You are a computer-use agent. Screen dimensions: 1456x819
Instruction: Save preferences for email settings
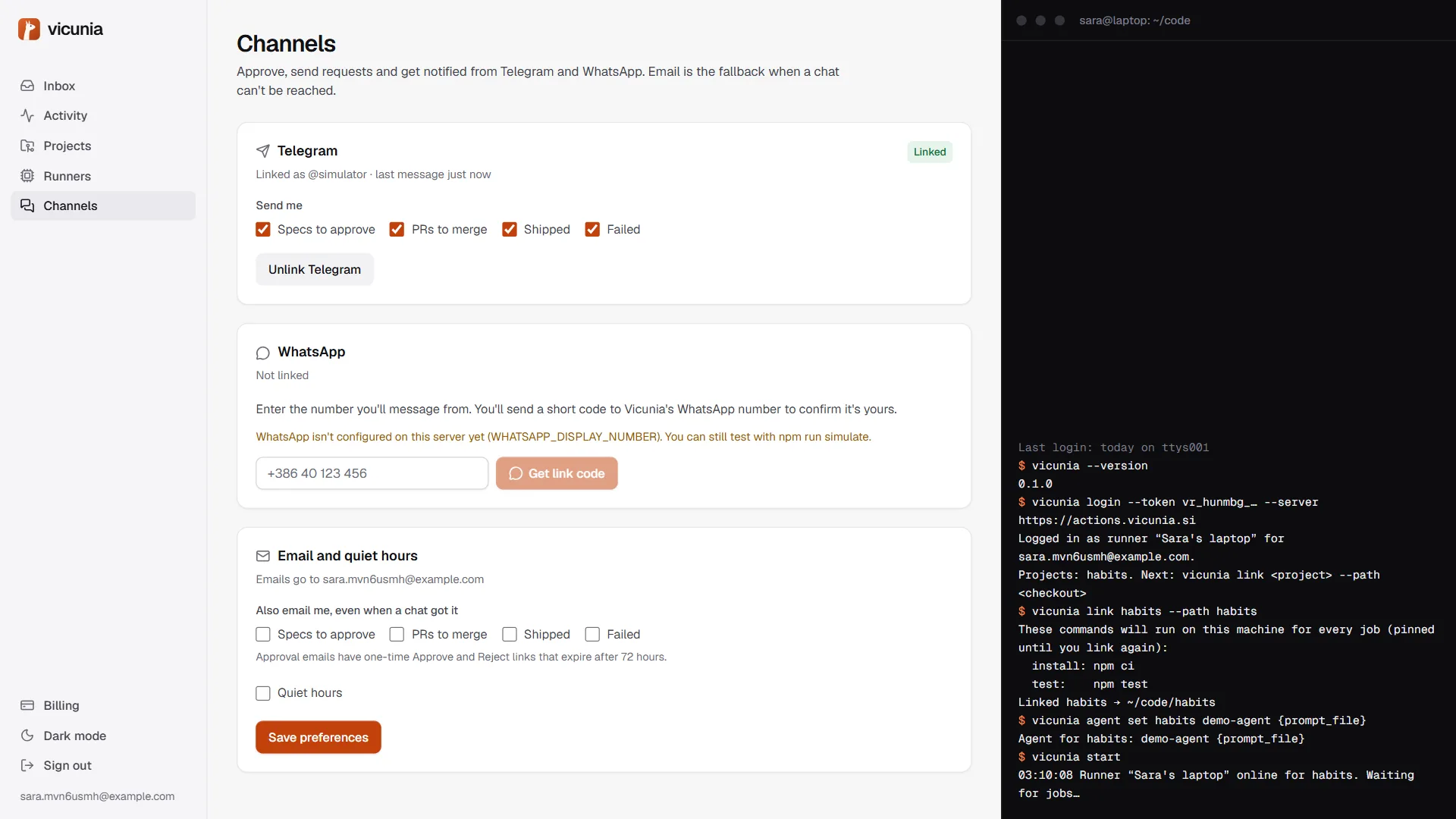coord(318,737)
